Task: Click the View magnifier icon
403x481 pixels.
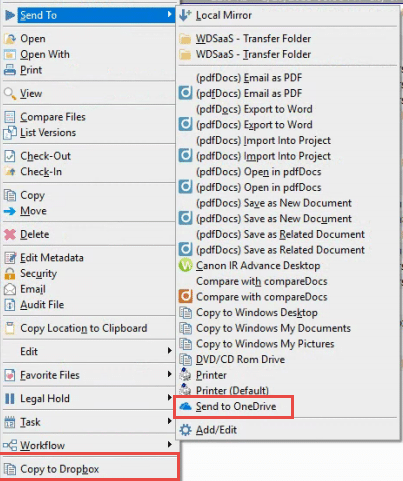Action: point(10,94)
